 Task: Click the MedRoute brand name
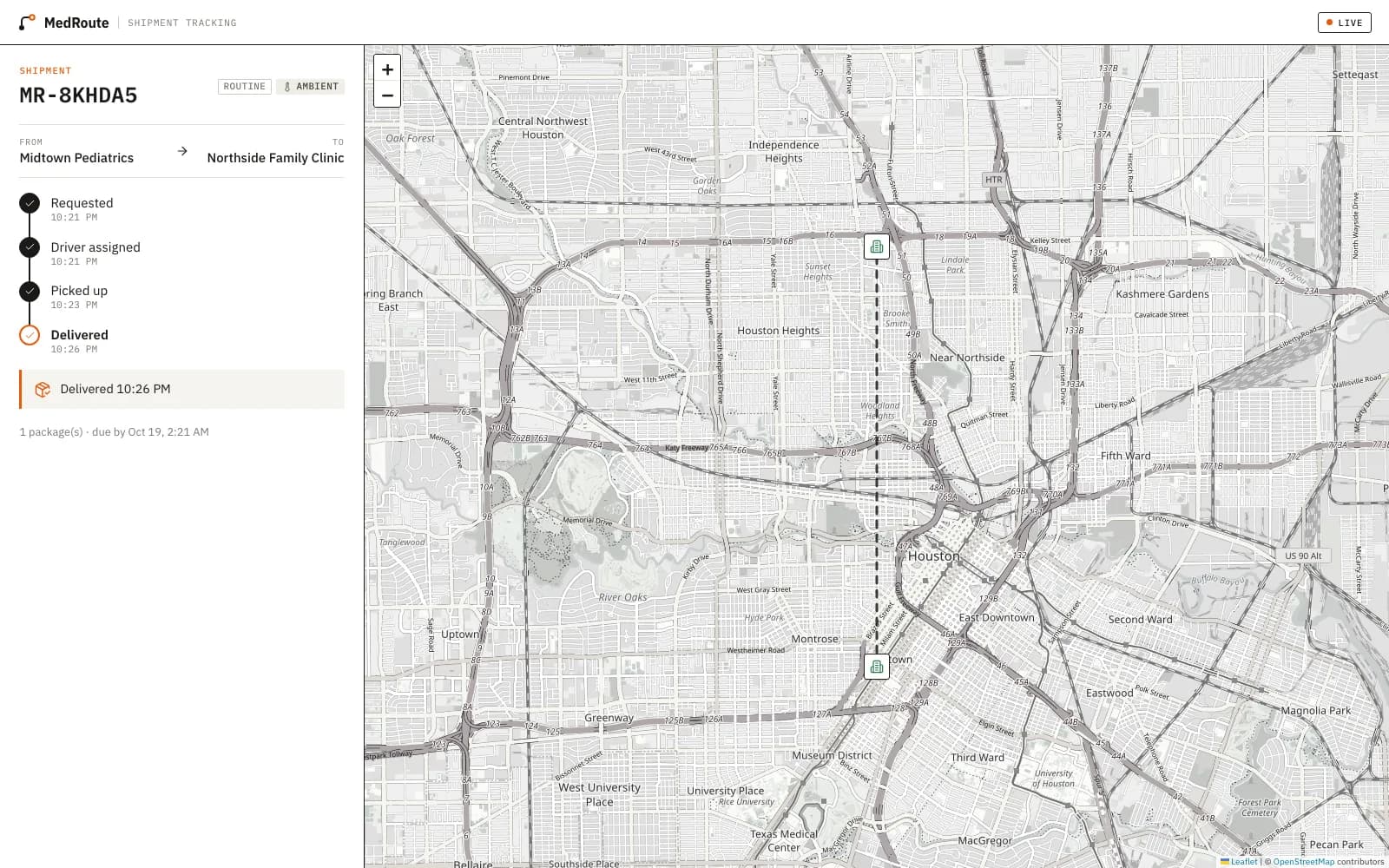click(x=76, y=23)
